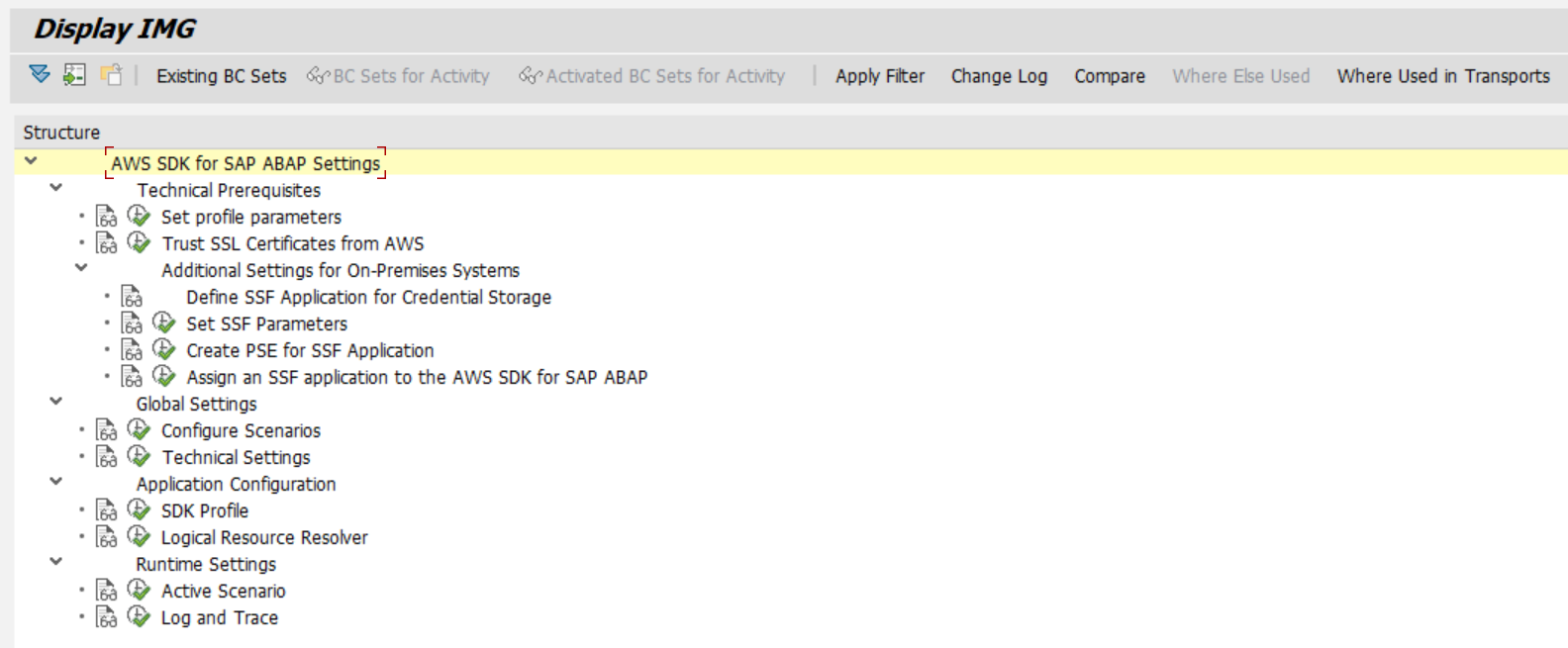Open documentation icon for Active Scenario
1568x648 pixels.
tap(106, 591)
